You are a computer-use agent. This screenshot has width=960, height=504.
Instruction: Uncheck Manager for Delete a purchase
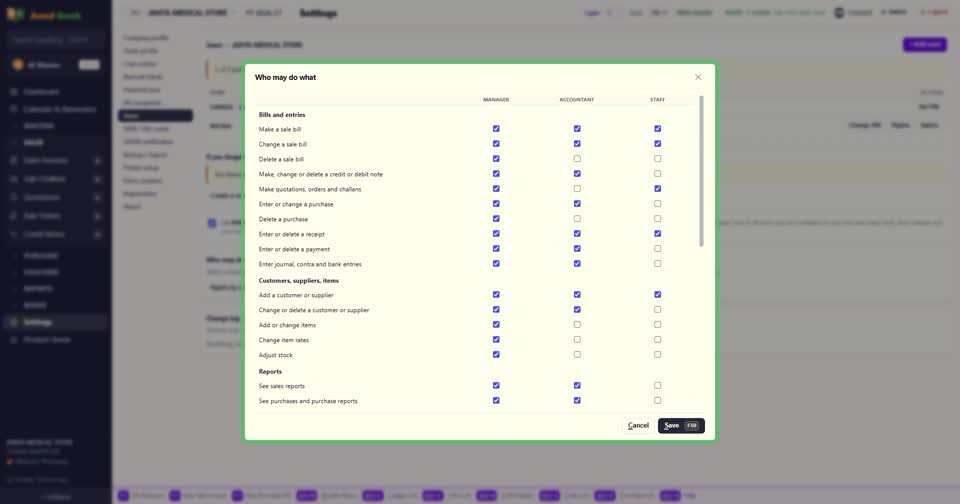click(496, 219)
